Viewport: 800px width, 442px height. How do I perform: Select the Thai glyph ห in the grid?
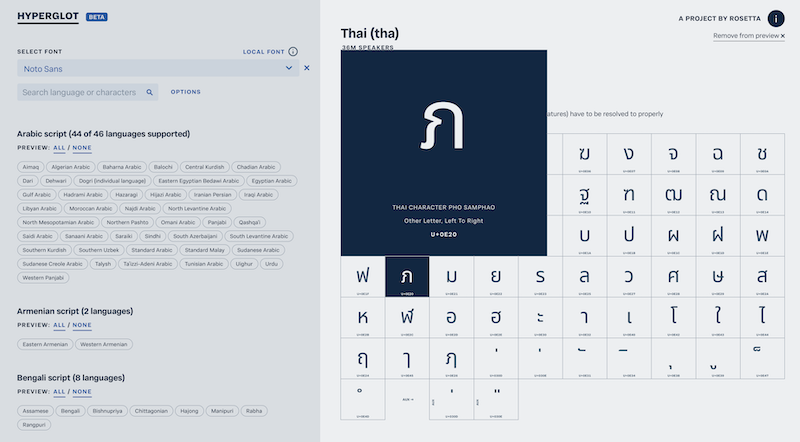click(x=363, y=317)
